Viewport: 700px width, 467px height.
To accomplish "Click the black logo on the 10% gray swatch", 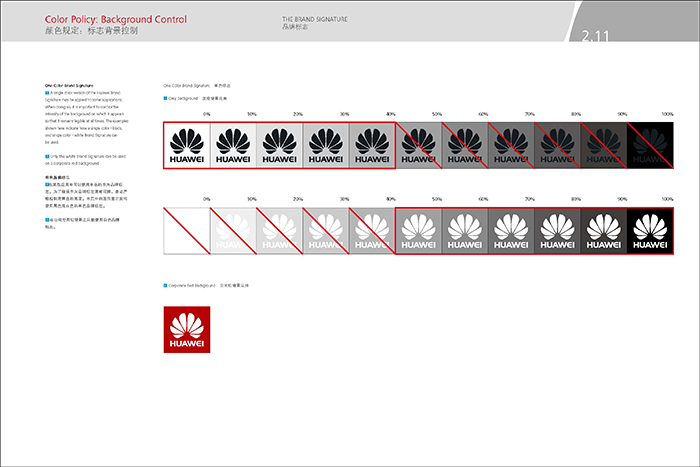I will tap(233, 146).
